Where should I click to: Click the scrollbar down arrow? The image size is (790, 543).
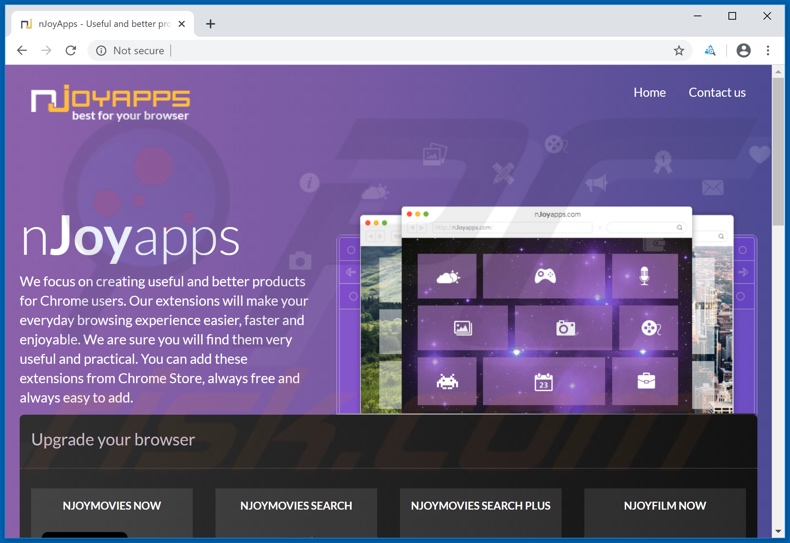click(778, 531)
